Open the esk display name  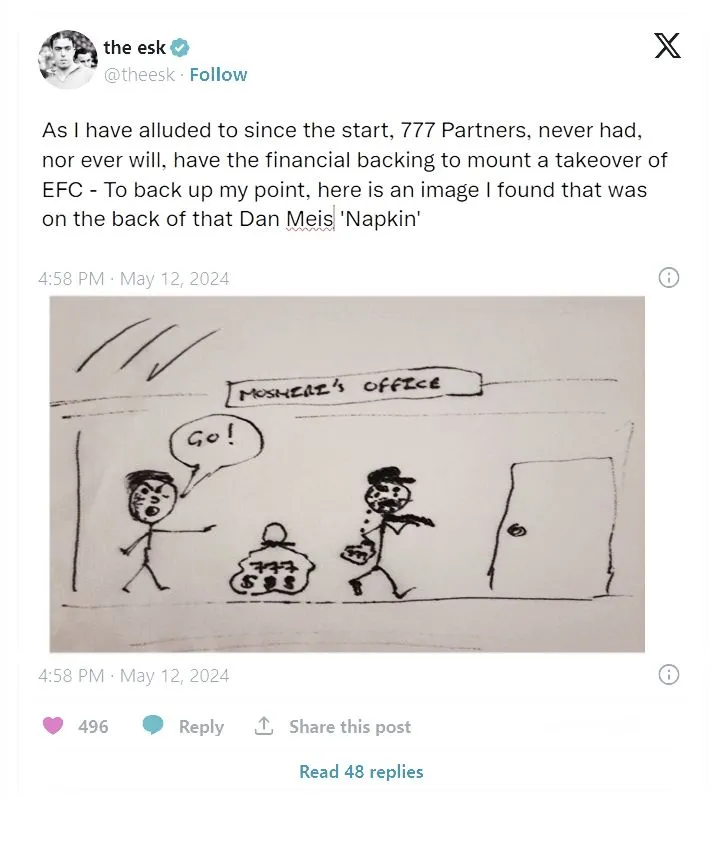point(134,48)
